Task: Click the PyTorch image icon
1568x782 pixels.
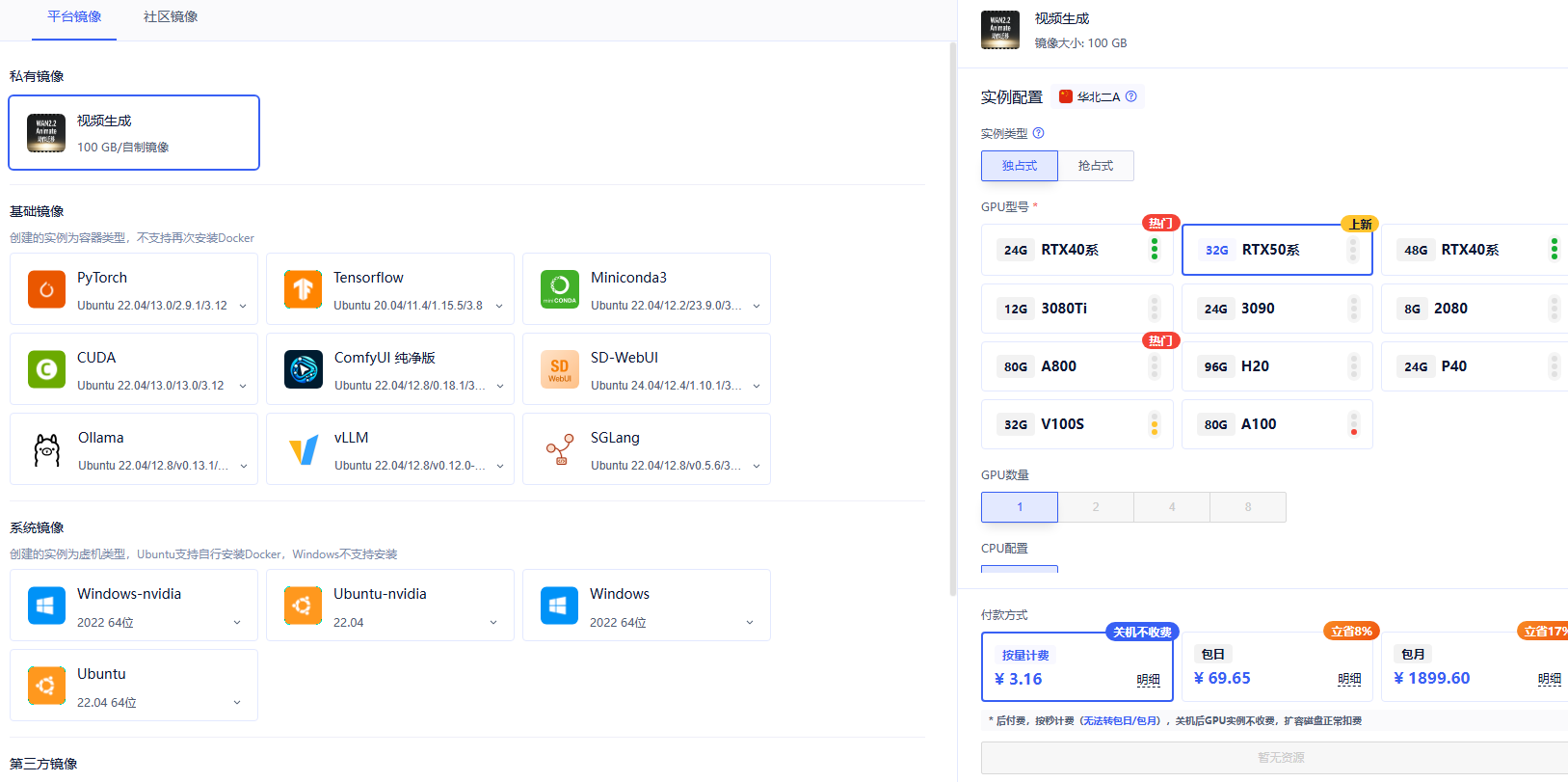Action: [46, 289]
